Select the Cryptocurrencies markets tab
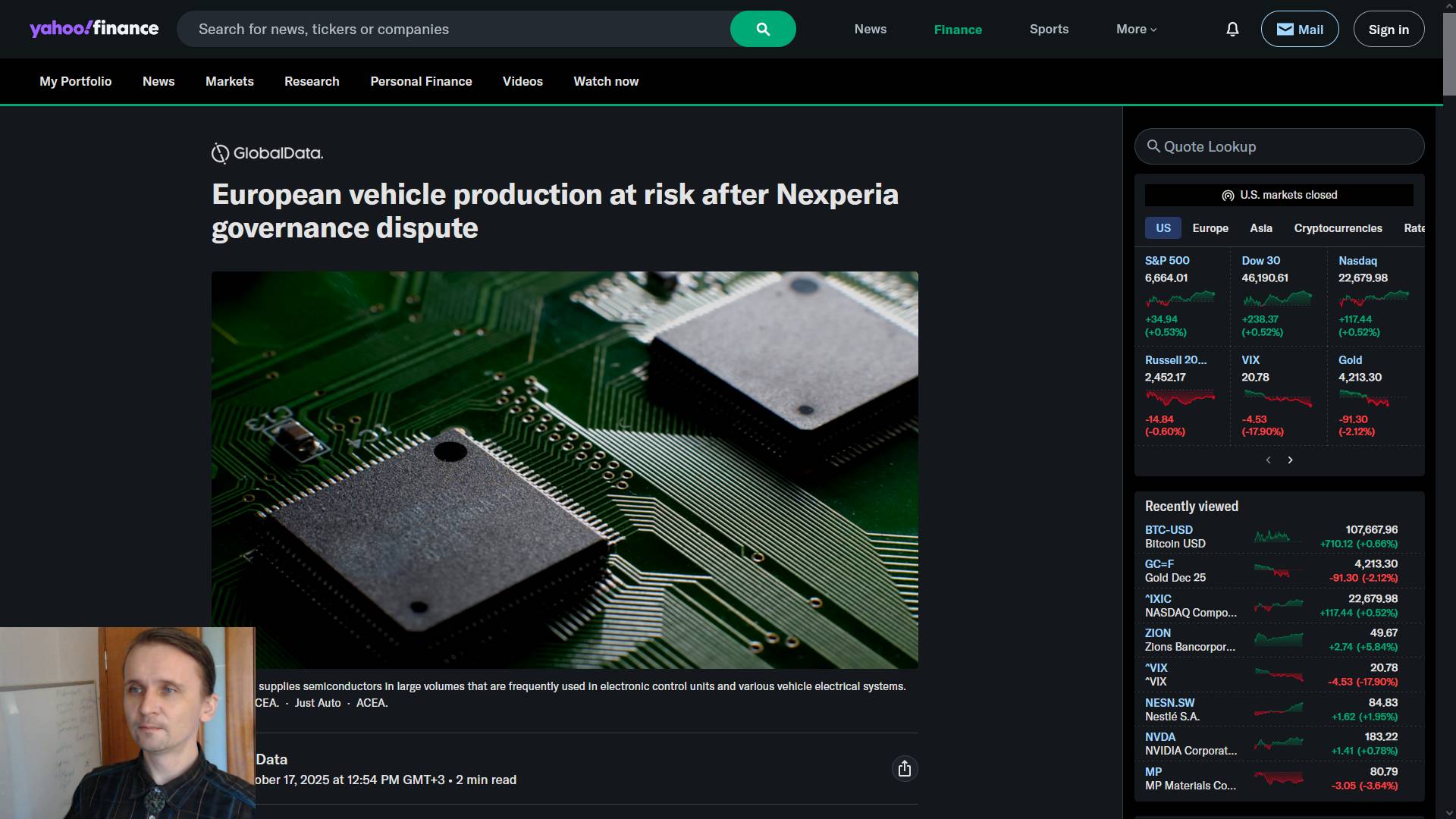The height and width of the screenshot is (819, 1456). click(1338, 228)
